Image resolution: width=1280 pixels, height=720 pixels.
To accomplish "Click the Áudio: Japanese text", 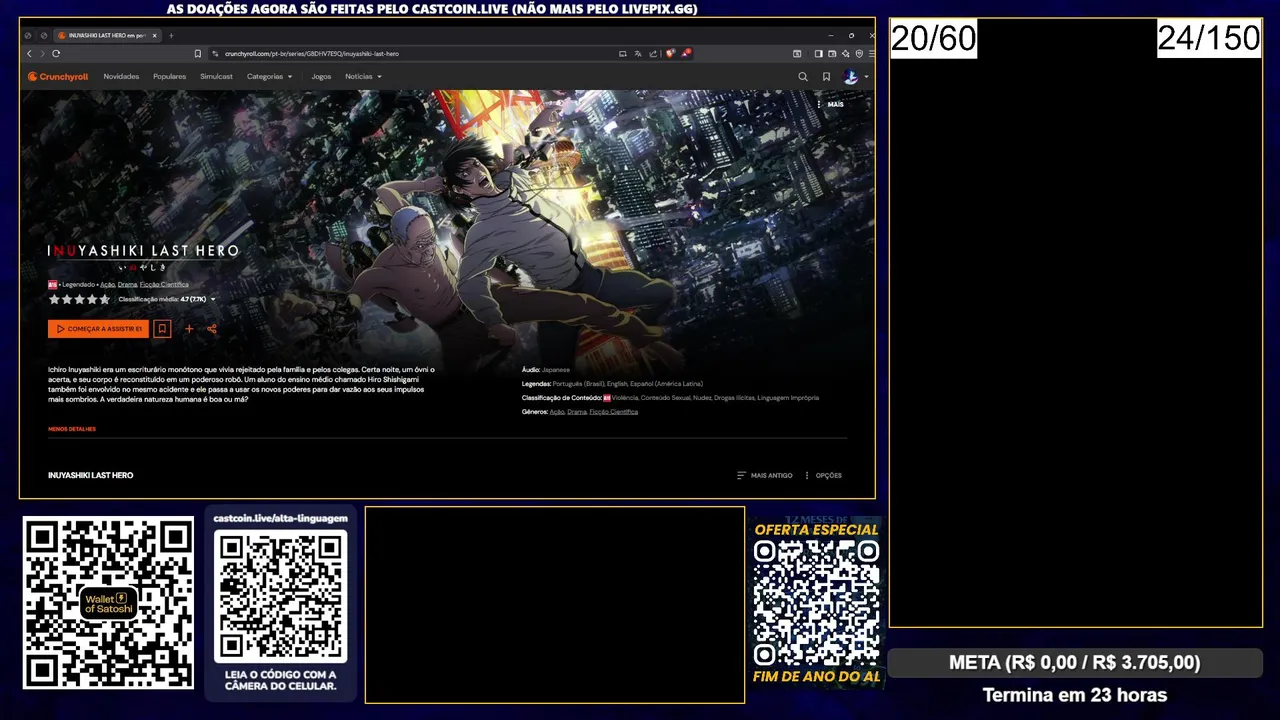I will 546,370.
